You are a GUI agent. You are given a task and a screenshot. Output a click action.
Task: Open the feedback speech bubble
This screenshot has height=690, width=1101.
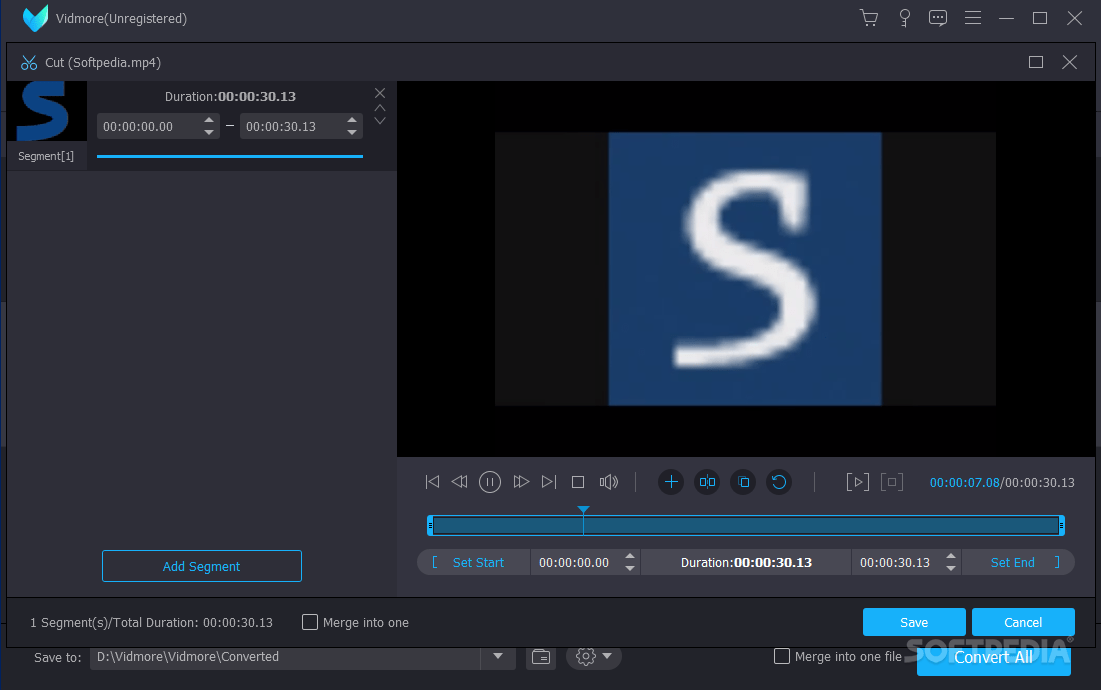[938, 17]
